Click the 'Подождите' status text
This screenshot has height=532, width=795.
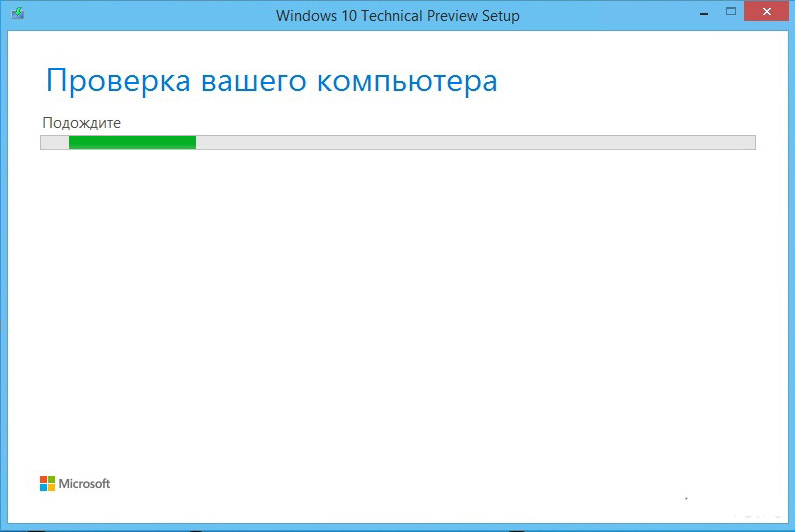82,123
